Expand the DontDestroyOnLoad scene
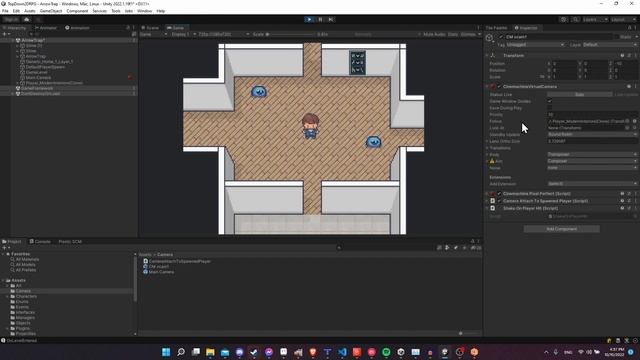Screen dimensions: 640x360 [x=12, y=93]
